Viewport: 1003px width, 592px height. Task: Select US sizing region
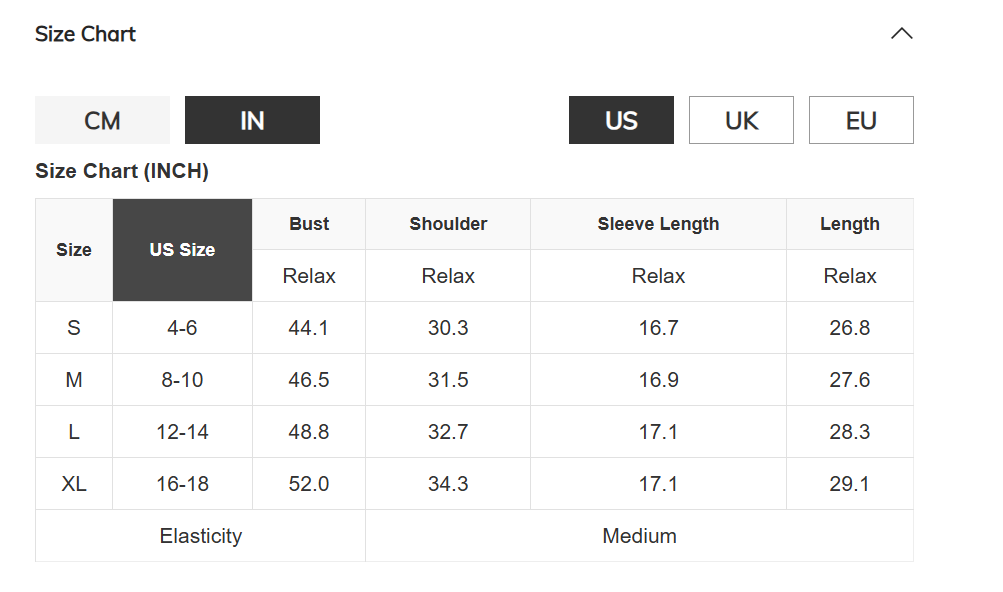click(x=621, y=121)
